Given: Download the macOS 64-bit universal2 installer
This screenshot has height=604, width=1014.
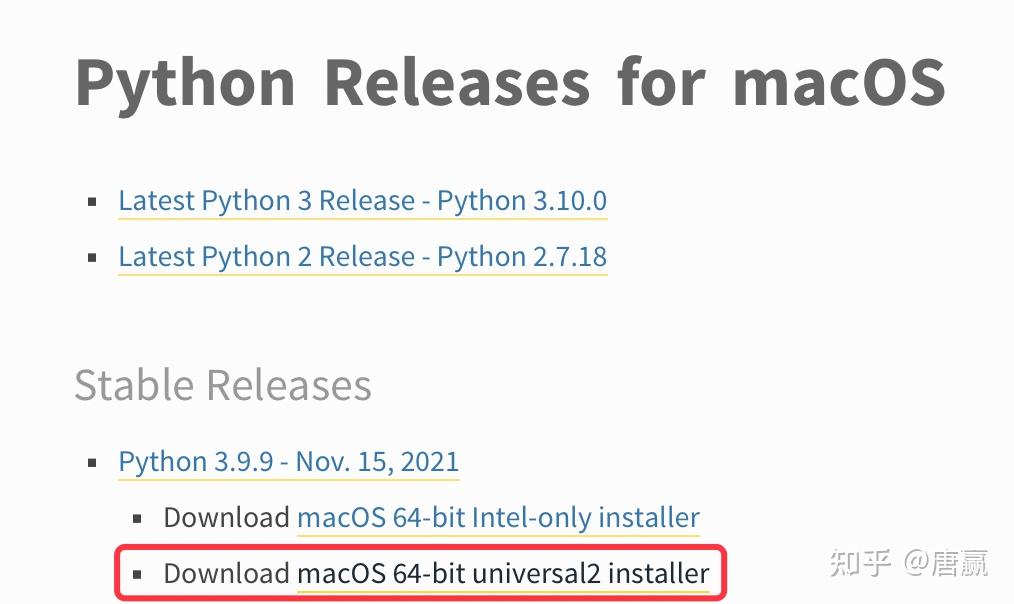Looking at the screenshot, I should [502, 574].
